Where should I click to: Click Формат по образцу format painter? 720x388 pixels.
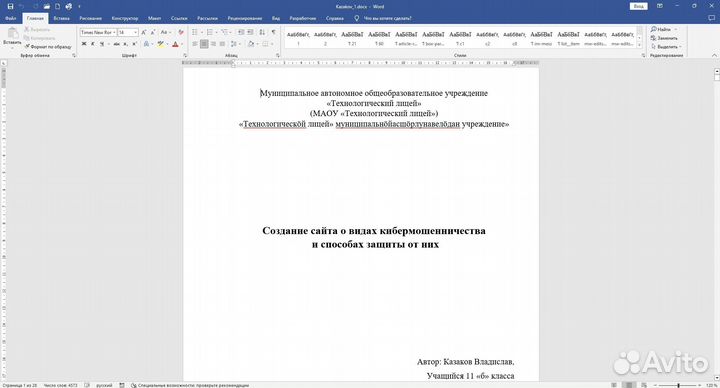(48, 47)
